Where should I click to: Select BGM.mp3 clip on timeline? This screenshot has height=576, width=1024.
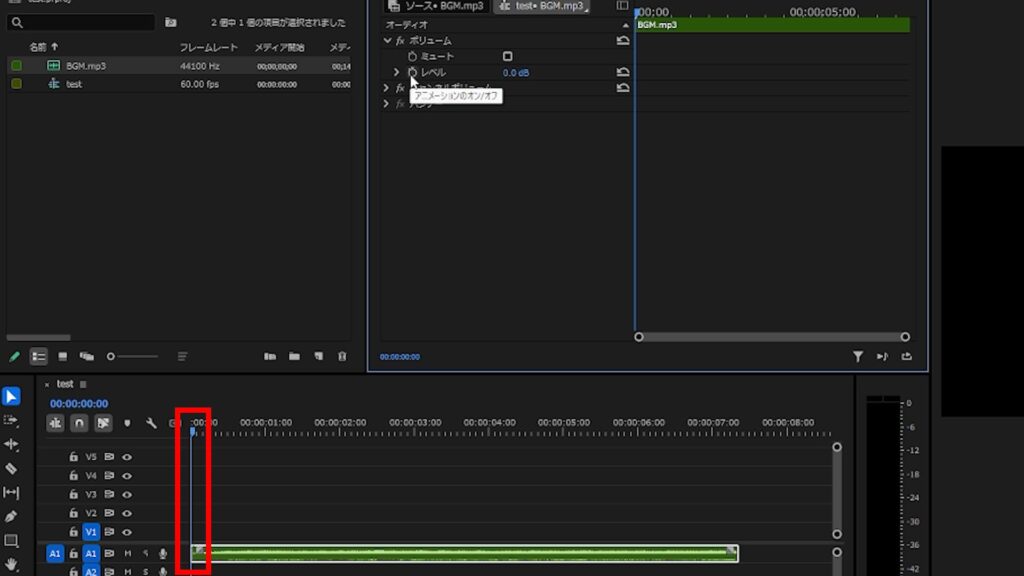(464, 554)
